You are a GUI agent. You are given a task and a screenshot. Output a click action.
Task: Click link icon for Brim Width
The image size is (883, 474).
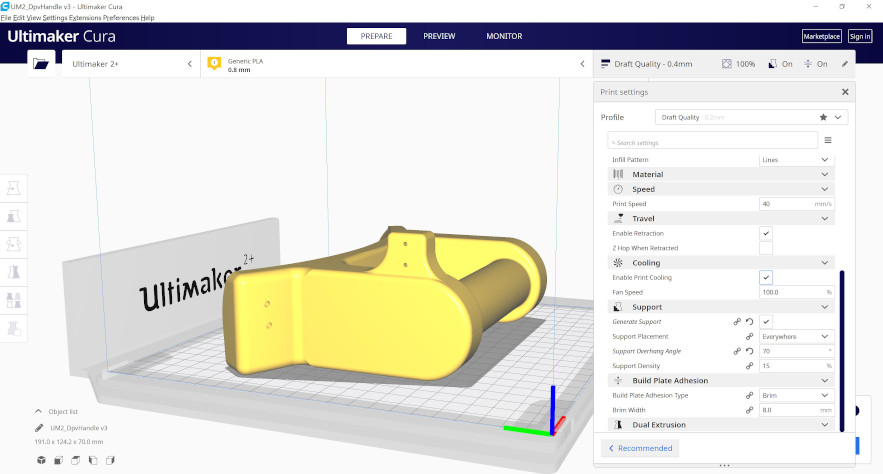pyautogui.click(x=750, y=410)
